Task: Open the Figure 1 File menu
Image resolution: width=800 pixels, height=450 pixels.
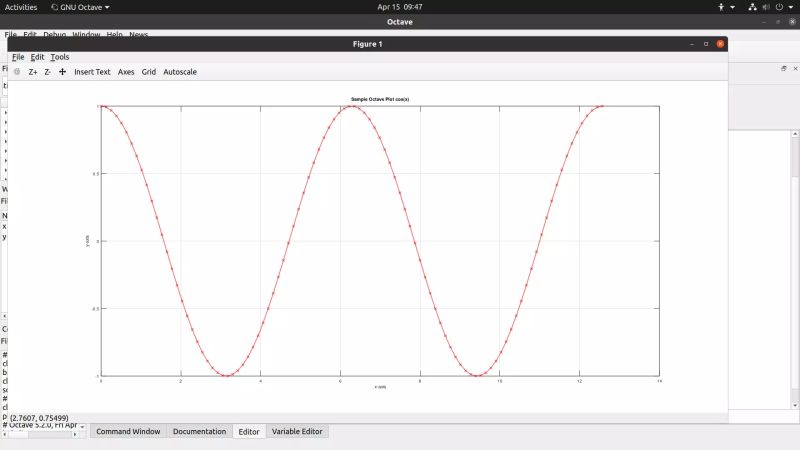Action: (18, 57)
